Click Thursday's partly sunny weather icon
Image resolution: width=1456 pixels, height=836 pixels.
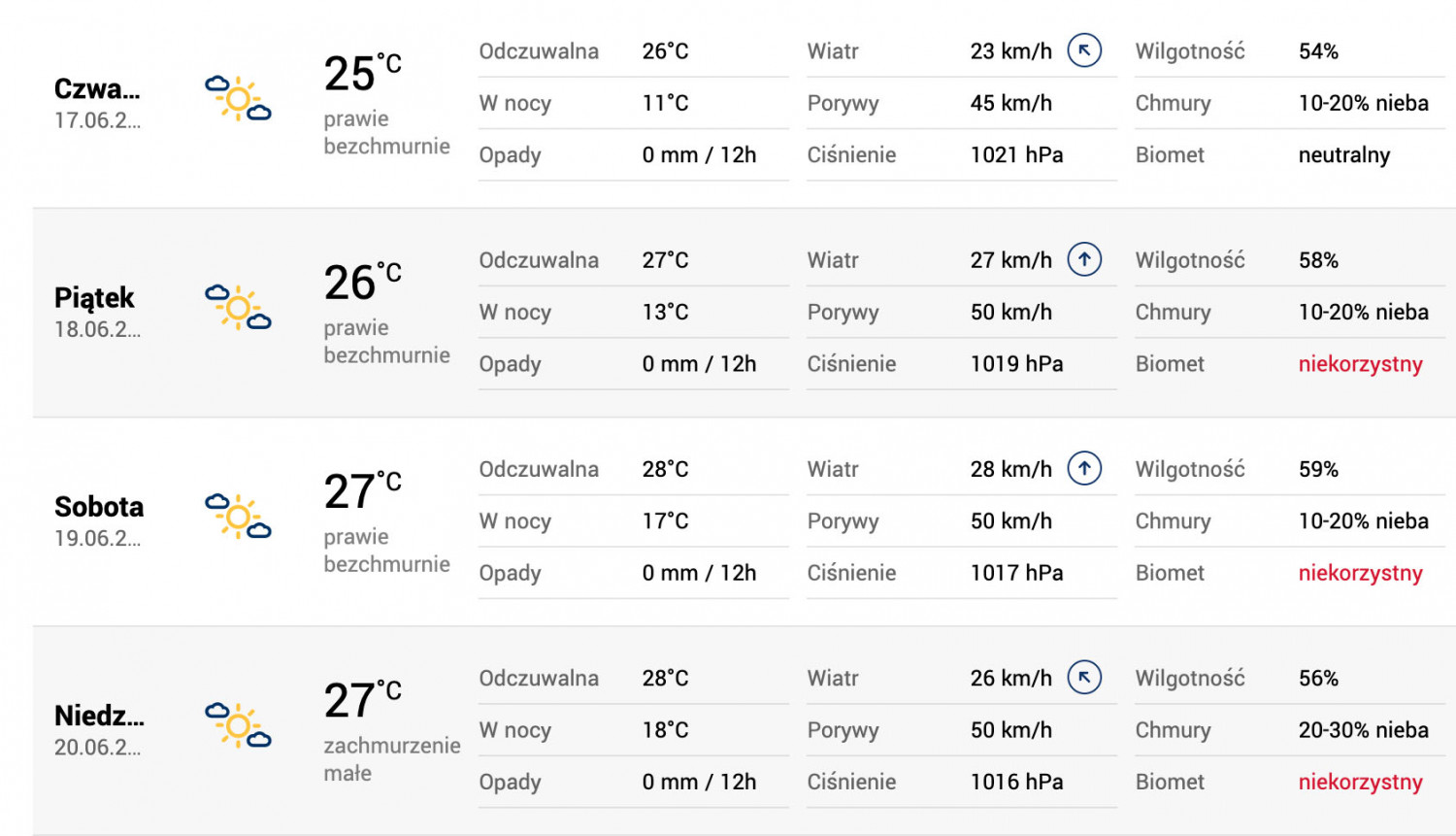pos(238,99)
